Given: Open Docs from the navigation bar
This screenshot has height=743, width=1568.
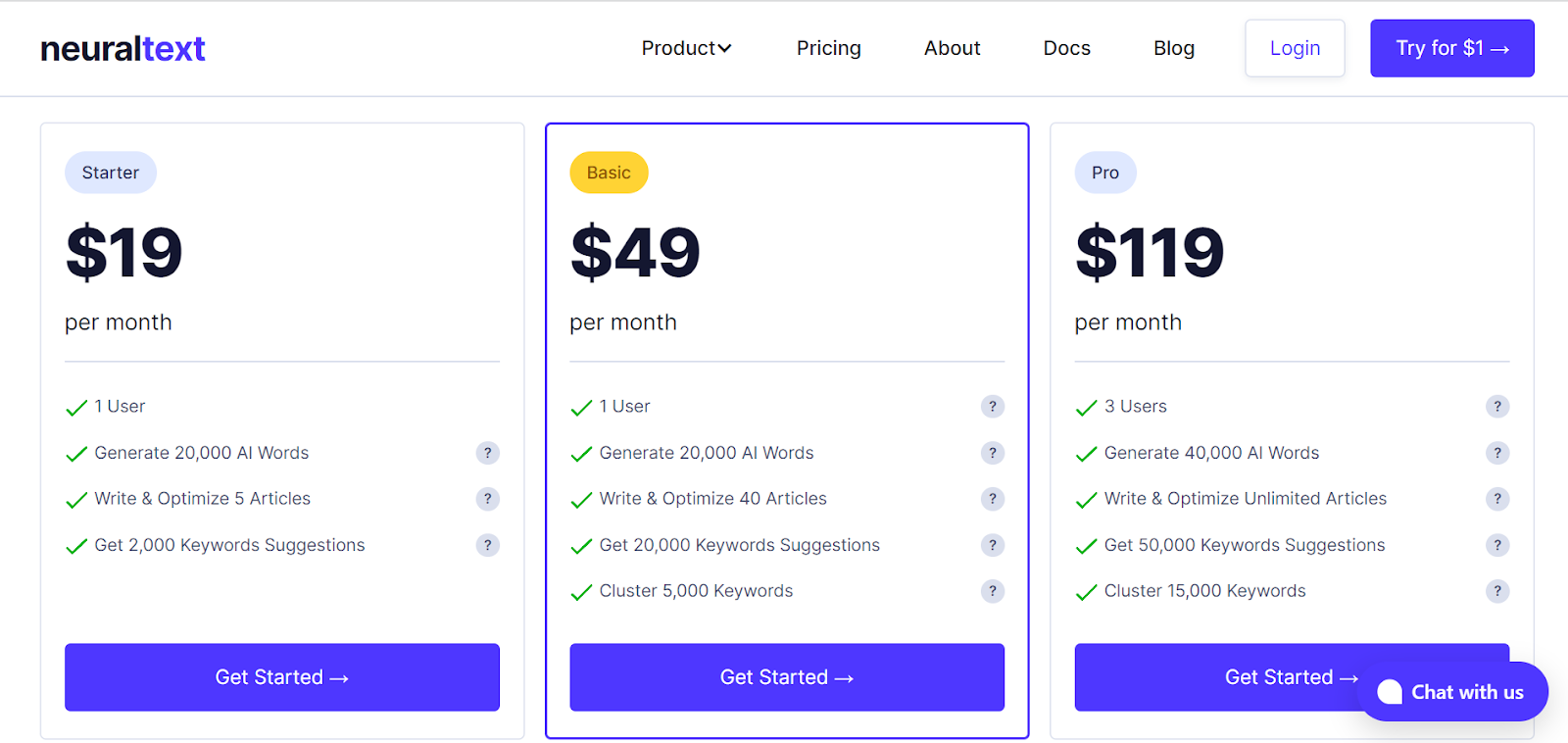Looking at the screenshot, I should pyautogui.click(x=1066, y=48).
